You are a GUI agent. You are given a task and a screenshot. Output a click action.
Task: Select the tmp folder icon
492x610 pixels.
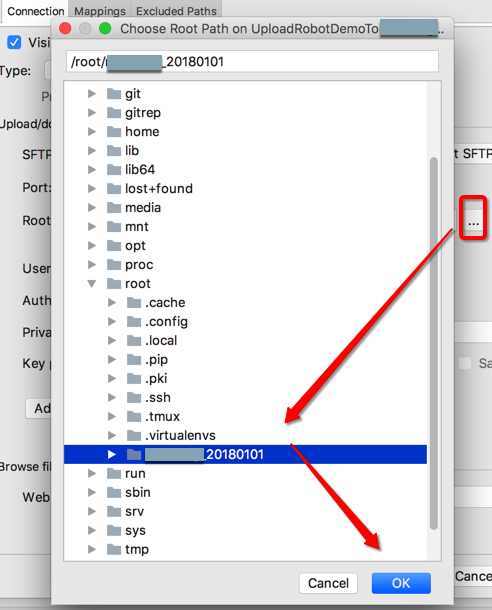(114, 549)
